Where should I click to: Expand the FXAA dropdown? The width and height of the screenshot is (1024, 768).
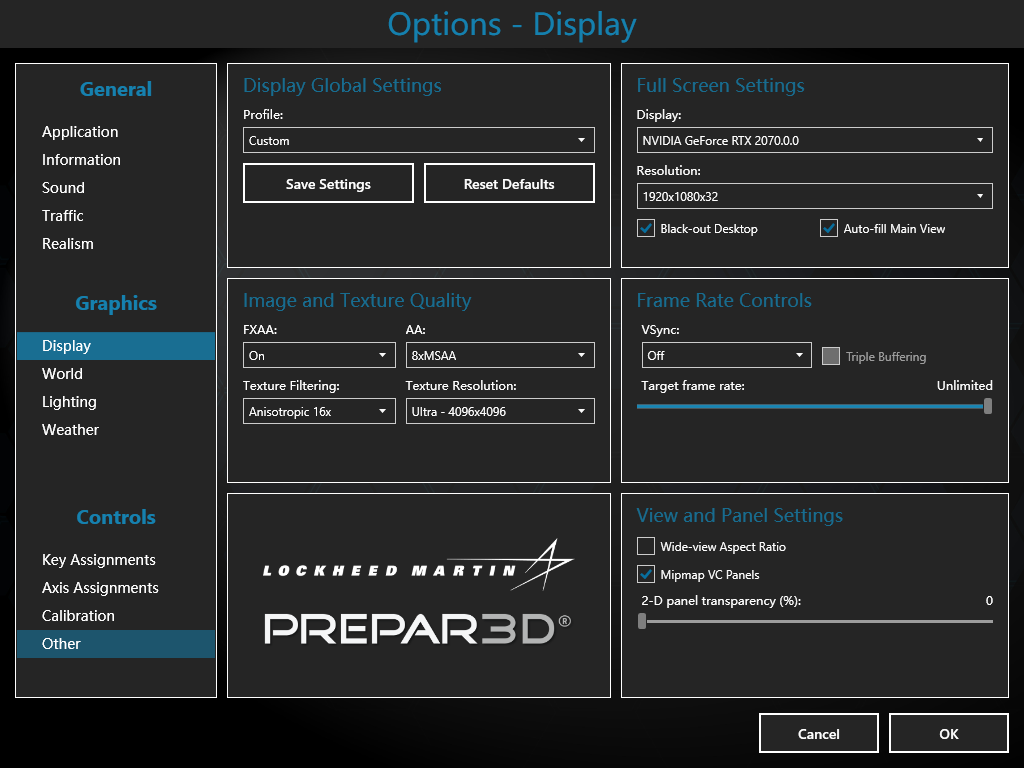click(319, 356)
